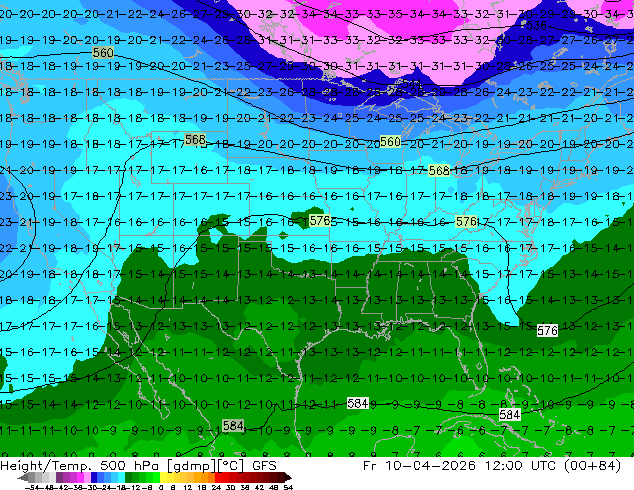The width and height of the screenshot is (634, 490).
Task: Click the 584 label near the Bahamas
Action: [x=509, y=414]
